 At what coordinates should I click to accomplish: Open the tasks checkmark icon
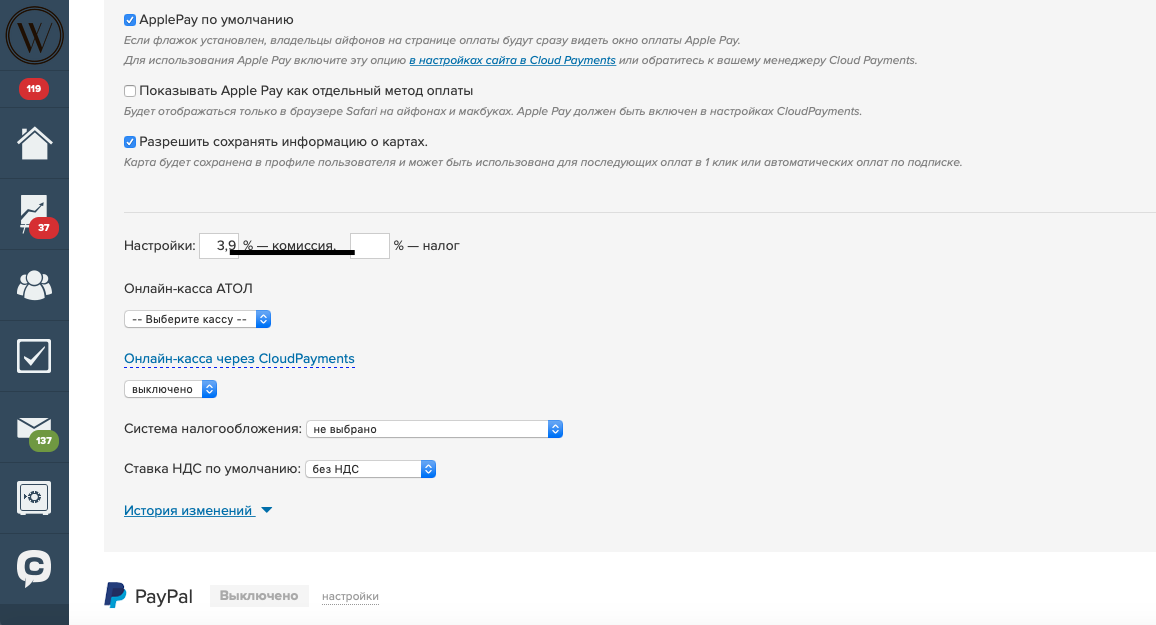pos(34,356)
